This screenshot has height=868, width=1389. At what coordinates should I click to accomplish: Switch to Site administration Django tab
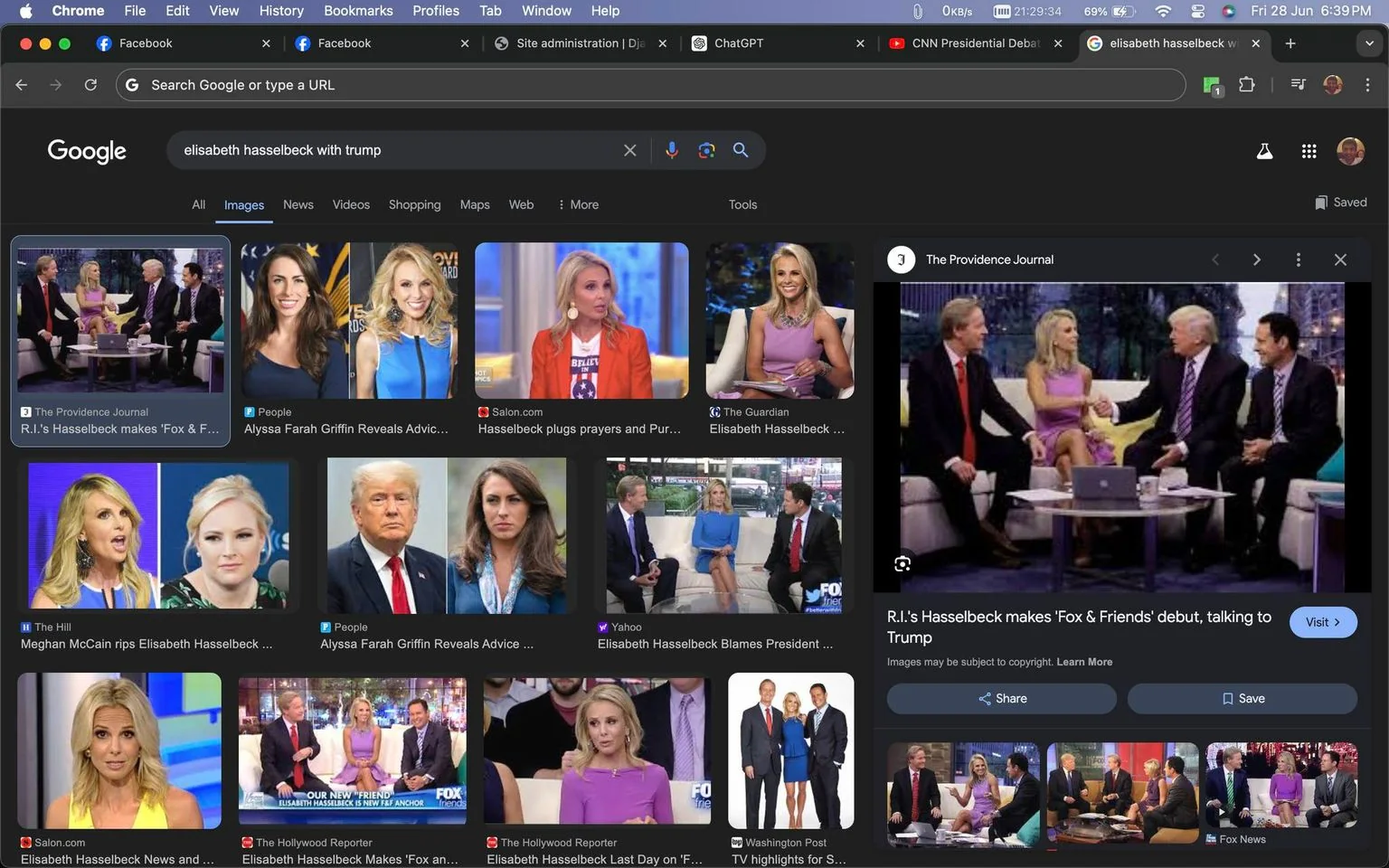pyautogui.click(x=581, y=43)
